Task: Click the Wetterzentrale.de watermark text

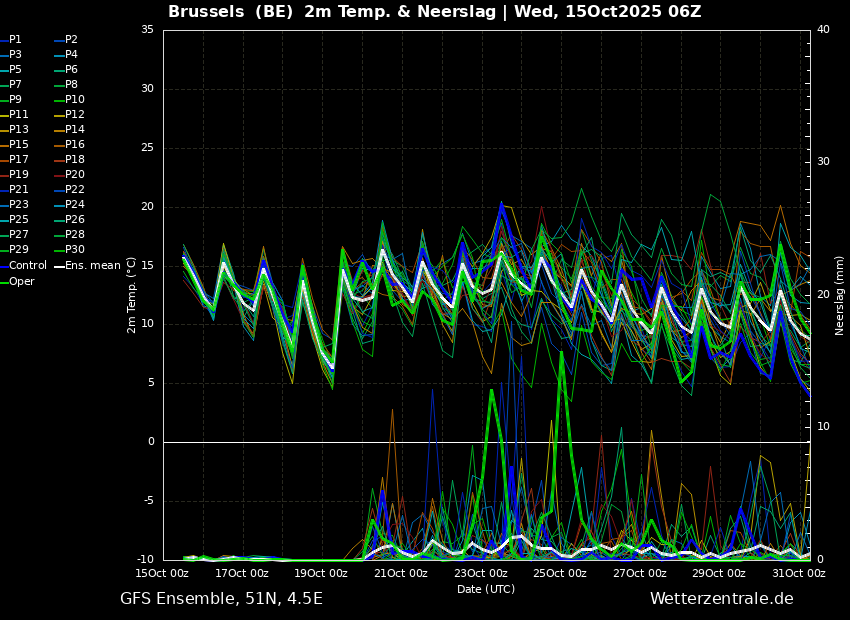Action: pos(722,599)
